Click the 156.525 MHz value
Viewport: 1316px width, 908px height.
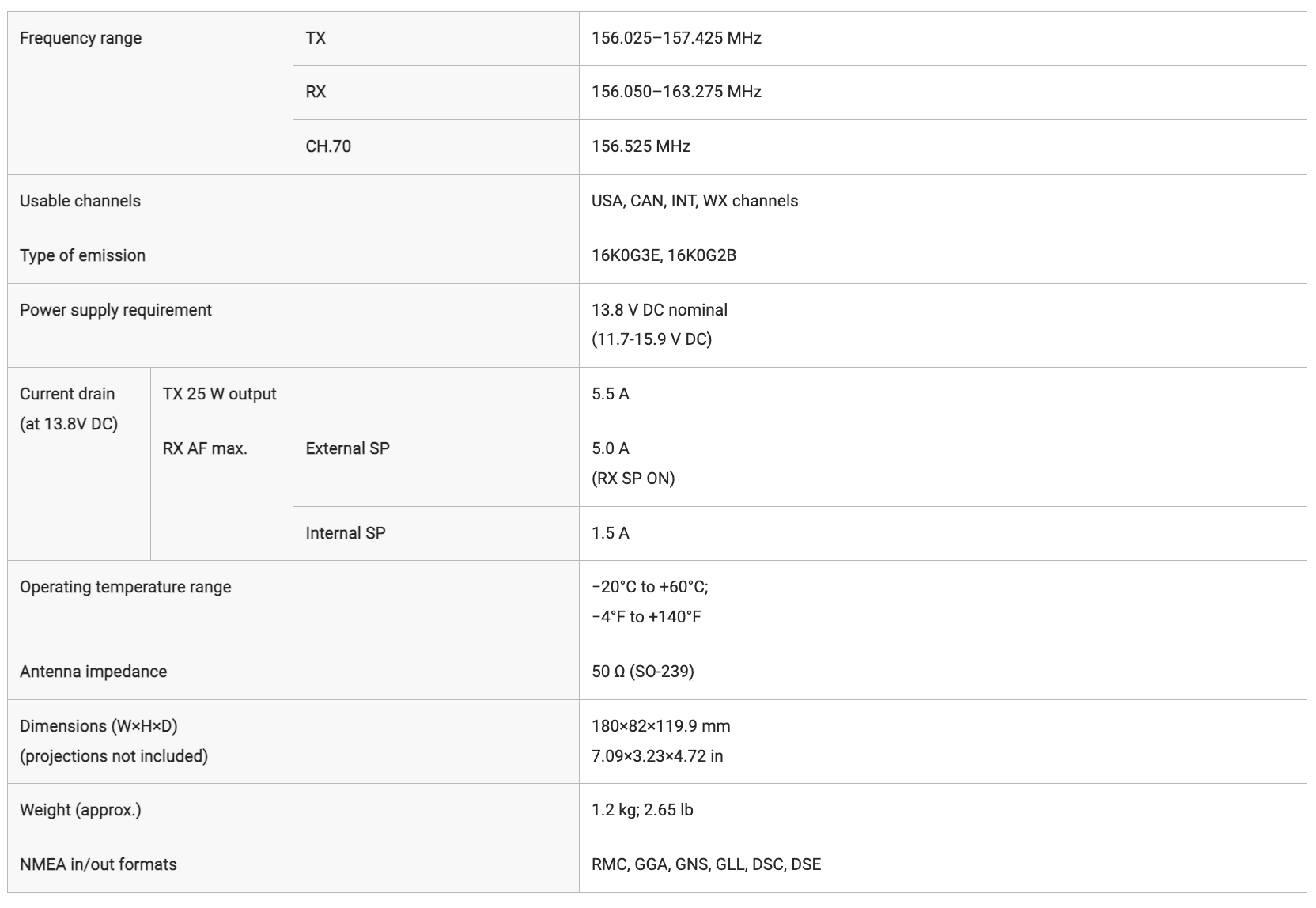tap(641, 146)
